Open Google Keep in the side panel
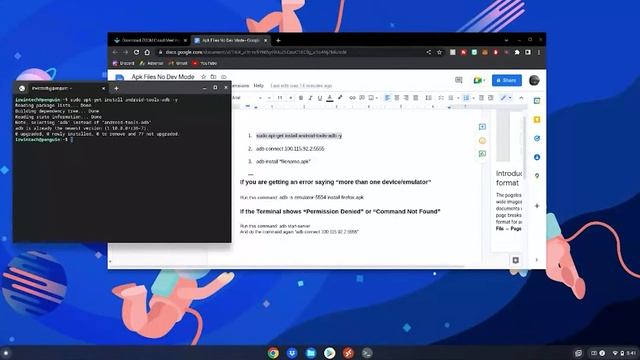The image size is (640, 360). pyautogui.click(x=537, y=120)
